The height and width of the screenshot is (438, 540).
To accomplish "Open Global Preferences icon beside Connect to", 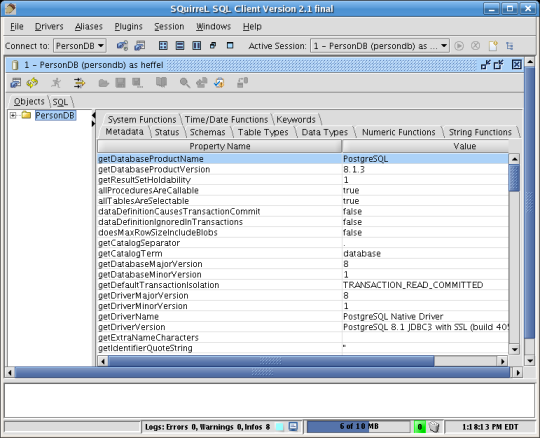I will (x=122, y=45).
